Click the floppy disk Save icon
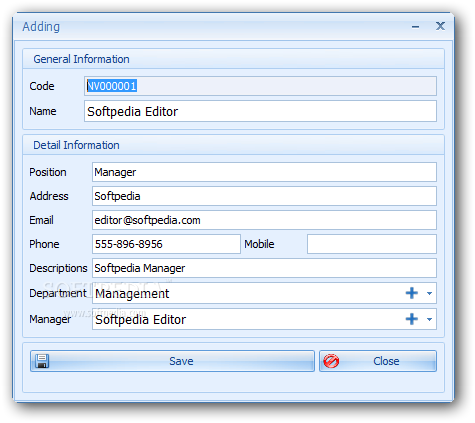475x423 pixels. (42, 361)
